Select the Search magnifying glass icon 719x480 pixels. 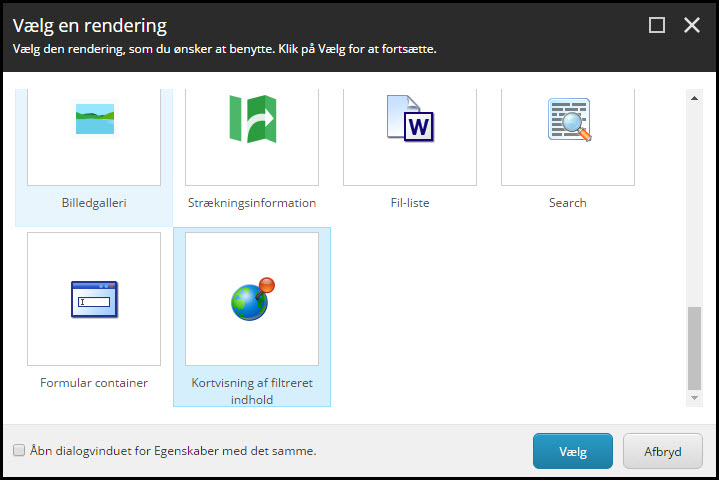pyautogui.click(x=568, y=120)
